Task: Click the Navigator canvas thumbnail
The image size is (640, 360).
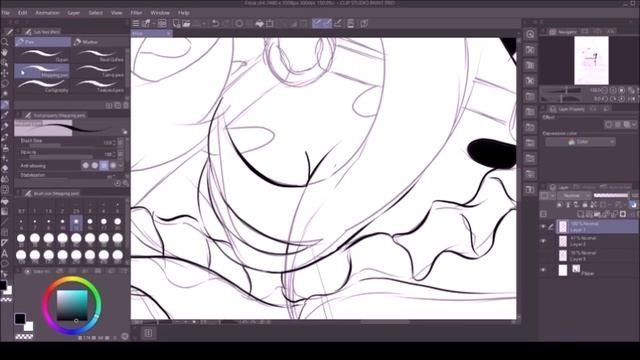Action: [x=591, y=60]
